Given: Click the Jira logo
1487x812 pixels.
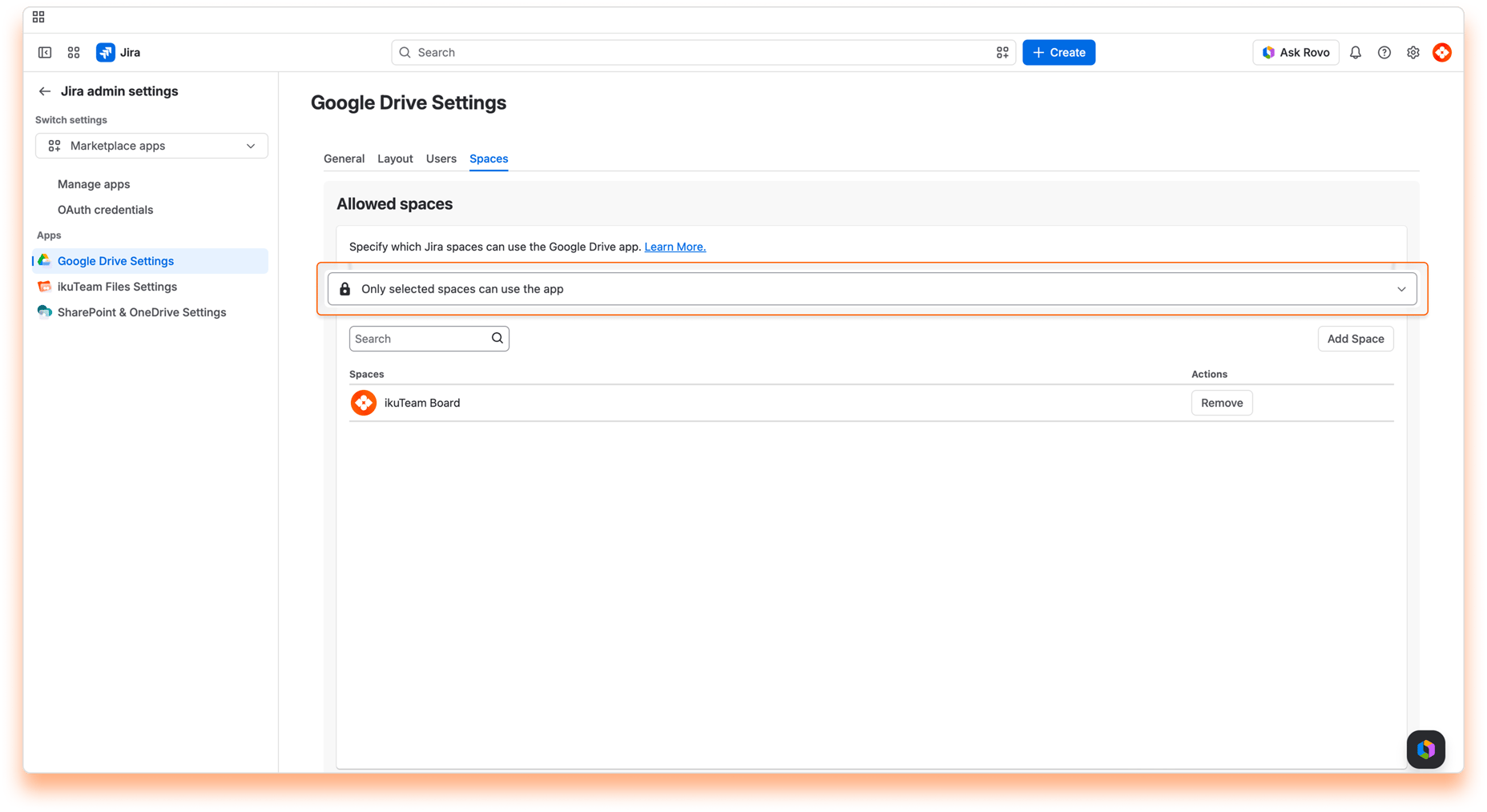Looking at the screenshot, I should tap(106, 53).
